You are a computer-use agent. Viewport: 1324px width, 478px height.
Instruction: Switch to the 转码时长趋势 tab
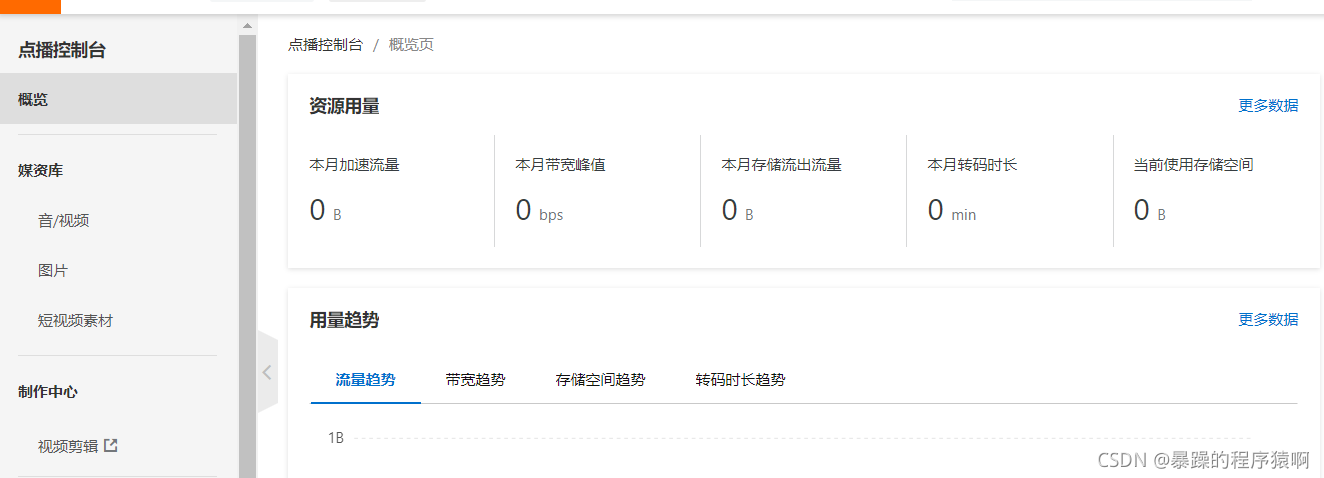tap(741, 380)
